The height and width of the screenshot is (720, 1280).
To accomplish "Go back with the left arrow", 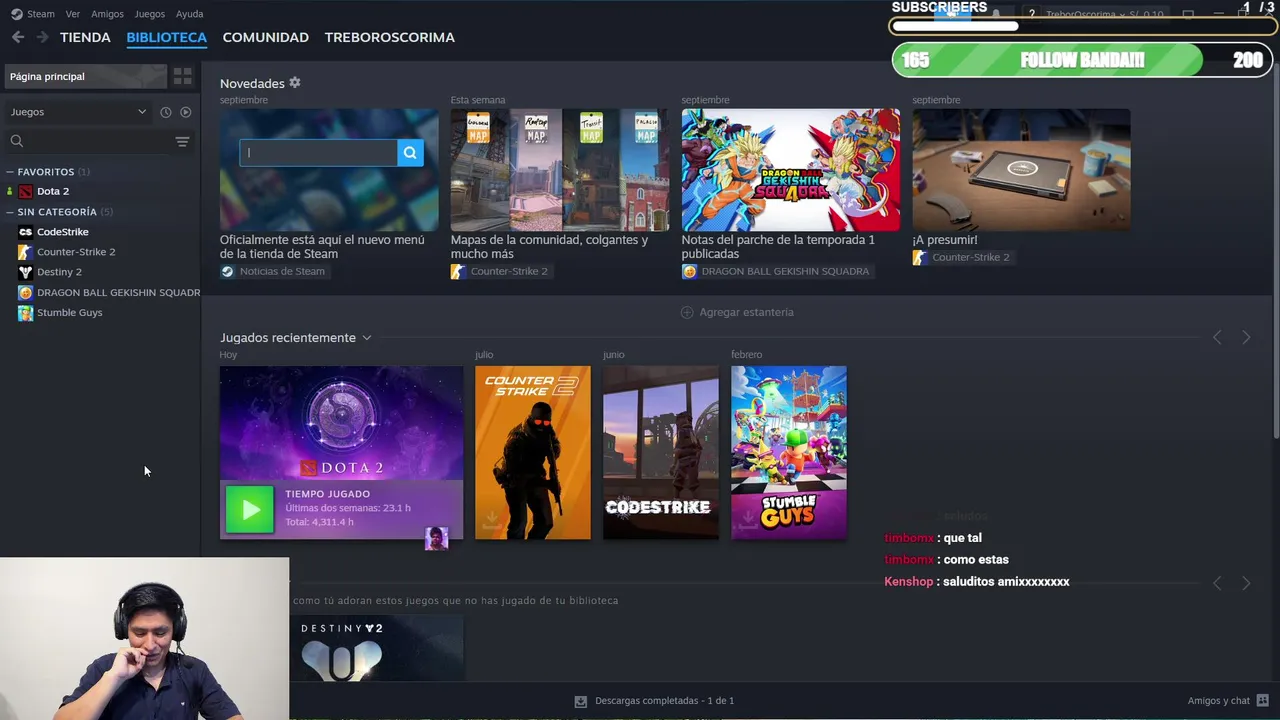I will [18, 37].
